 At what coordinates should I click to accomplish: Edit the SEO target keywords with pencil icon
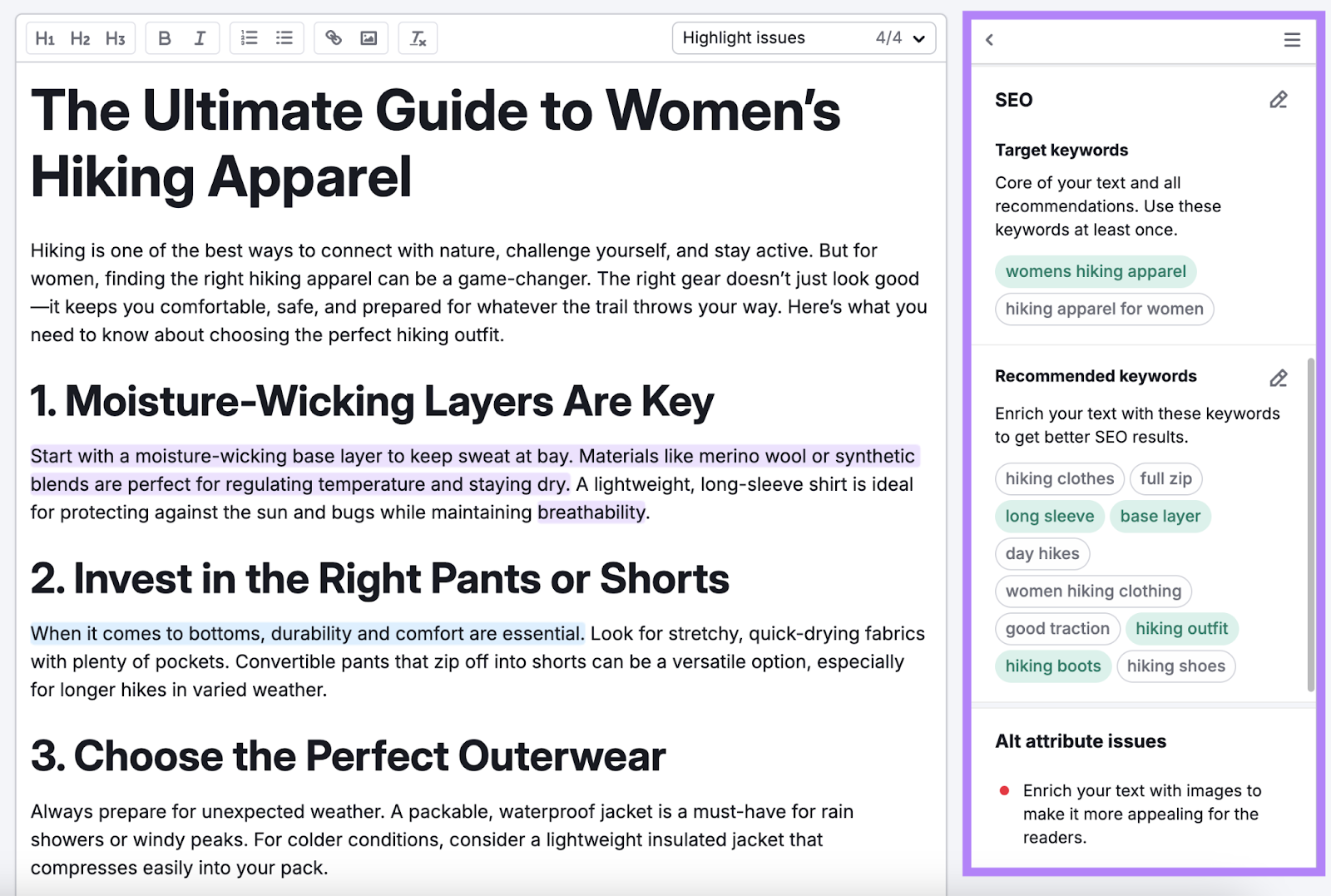1279,99
